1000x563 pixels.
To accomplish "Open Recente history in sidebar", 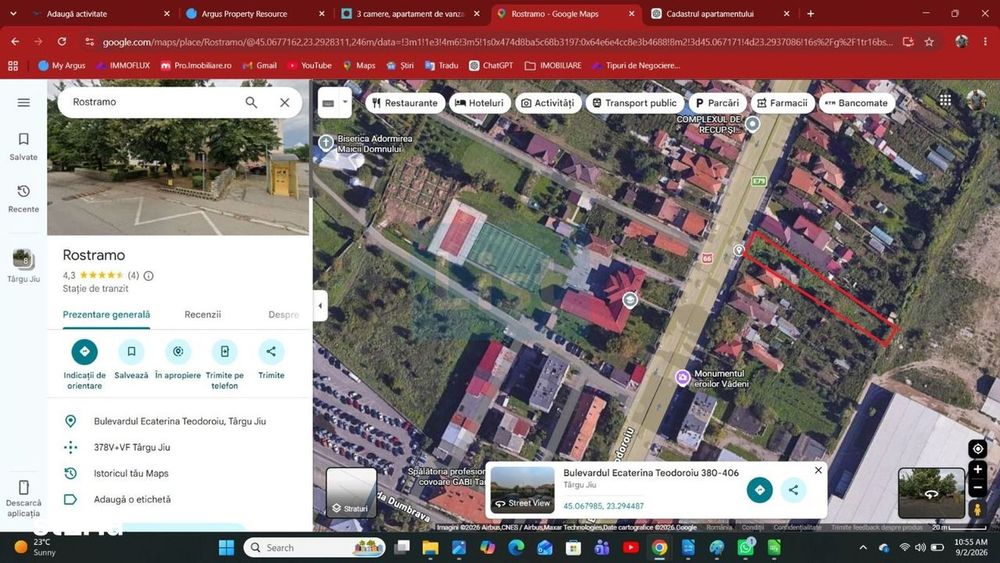I will tap(24, 199).
